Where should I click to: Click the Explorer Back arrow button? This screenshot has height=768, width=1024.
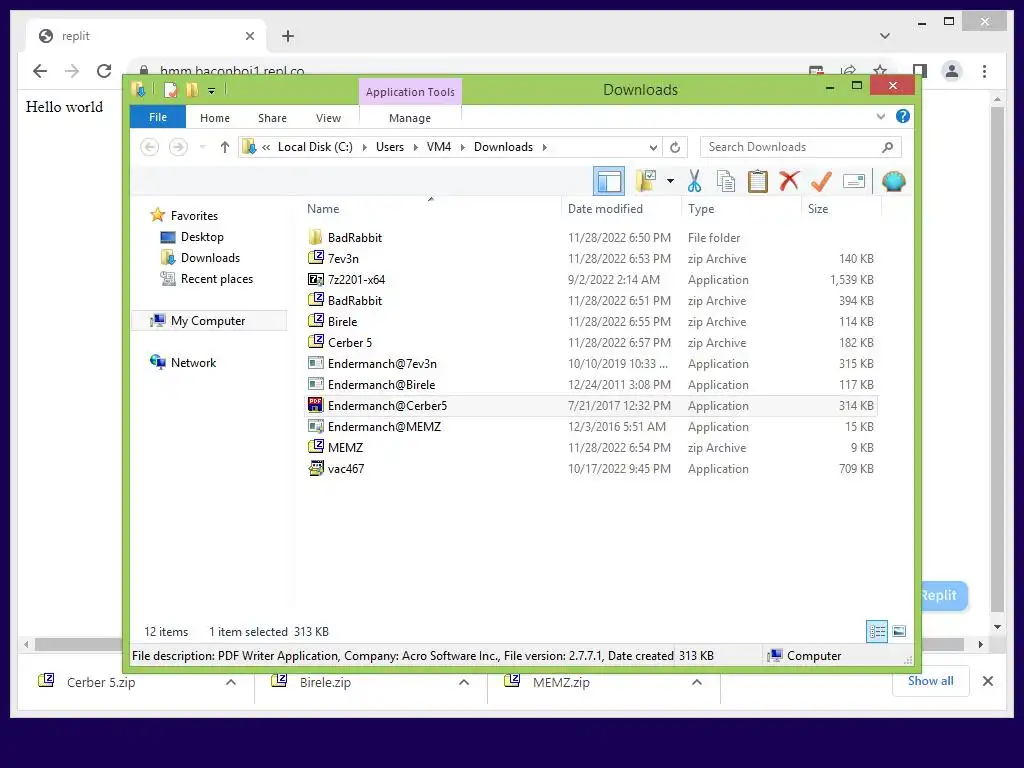click(150, 147)
